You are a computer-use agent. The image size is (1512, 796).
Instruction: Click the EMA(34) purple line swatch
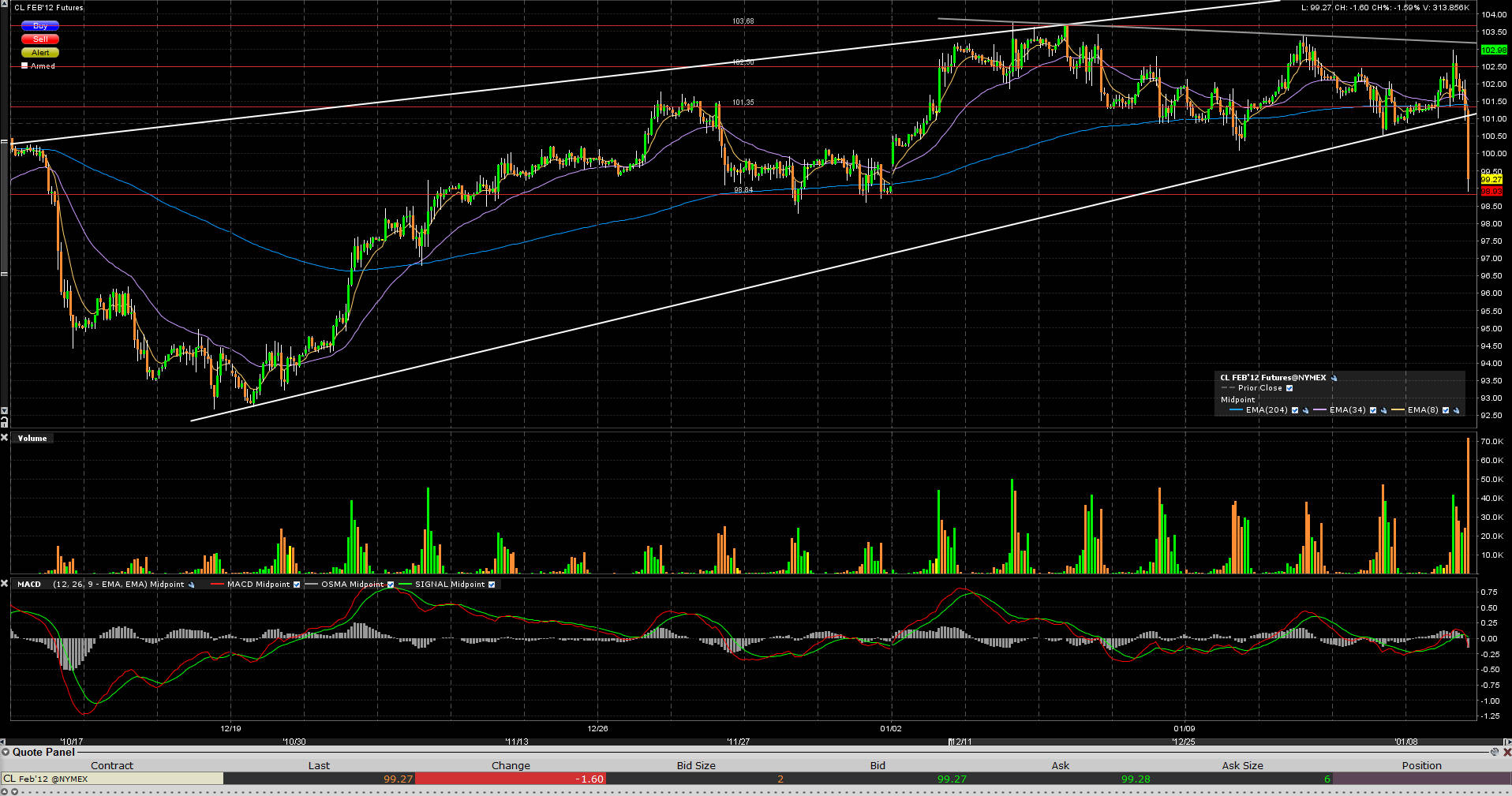(1319, 410)
